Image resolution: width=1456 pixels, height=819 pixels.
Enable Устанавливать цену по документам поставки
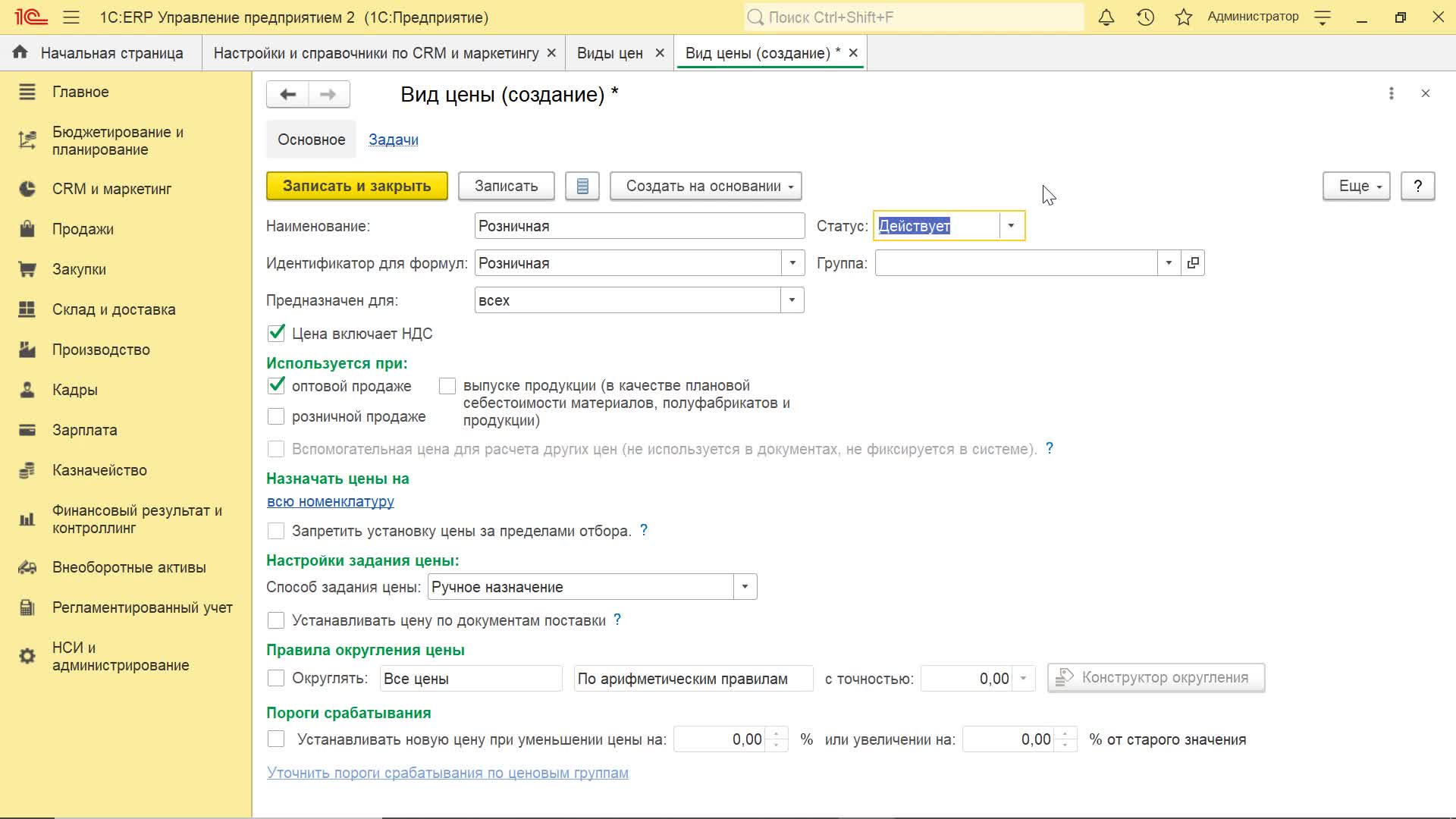(276, 620)
